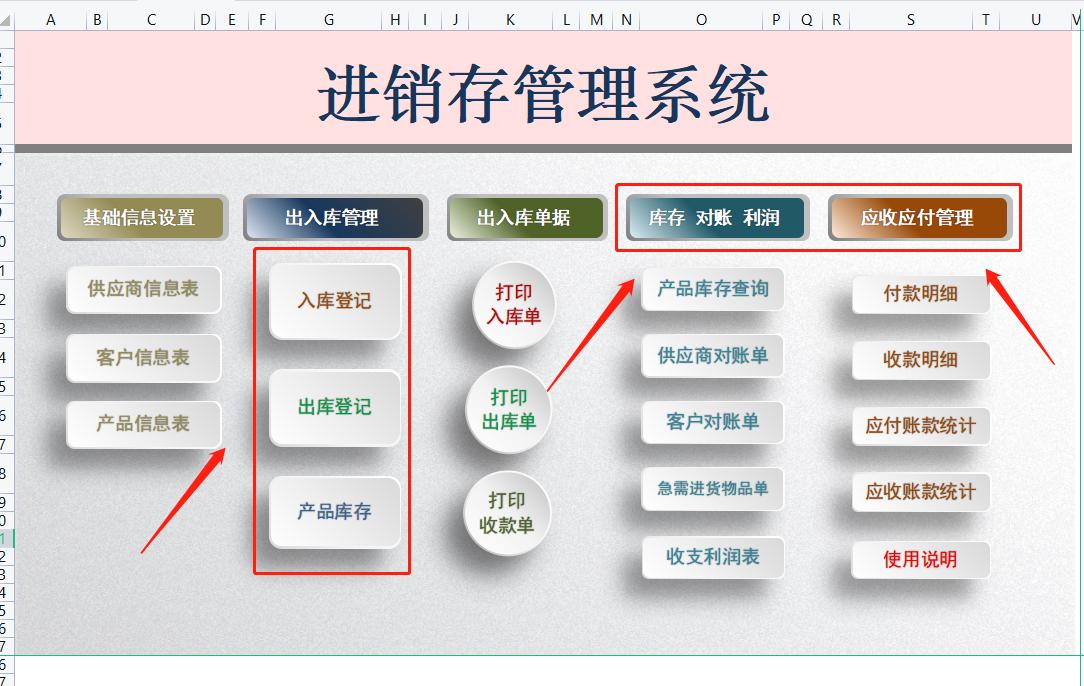Open 入库登记 for entering stock-in records
The width and height of the screenshot is (1084, 686).
(x=334, y=300)
